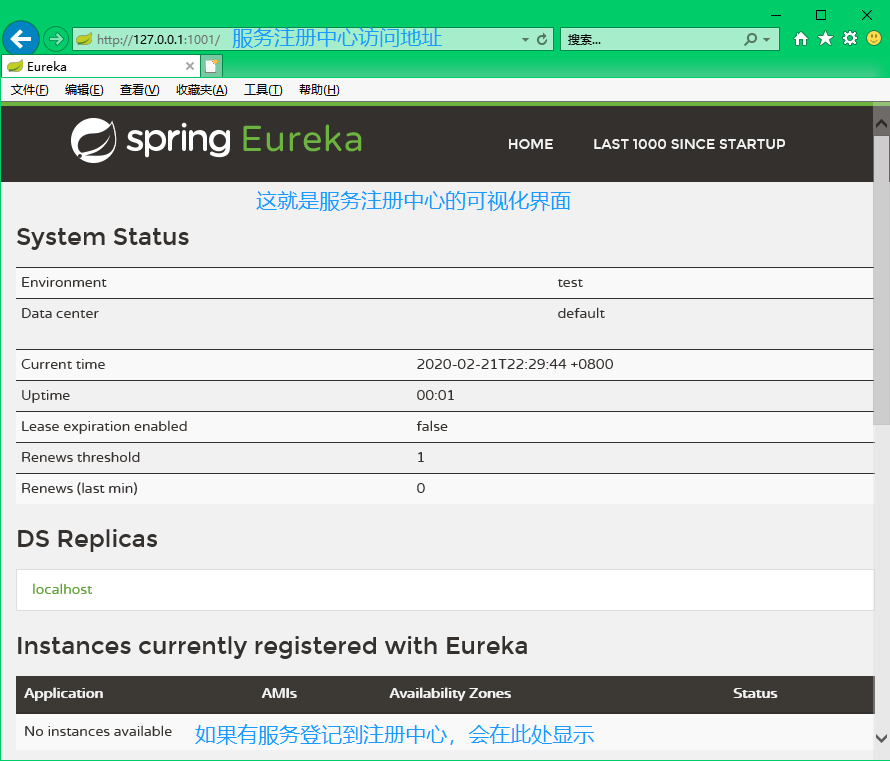Click the "default" data center value

point(581,313)
